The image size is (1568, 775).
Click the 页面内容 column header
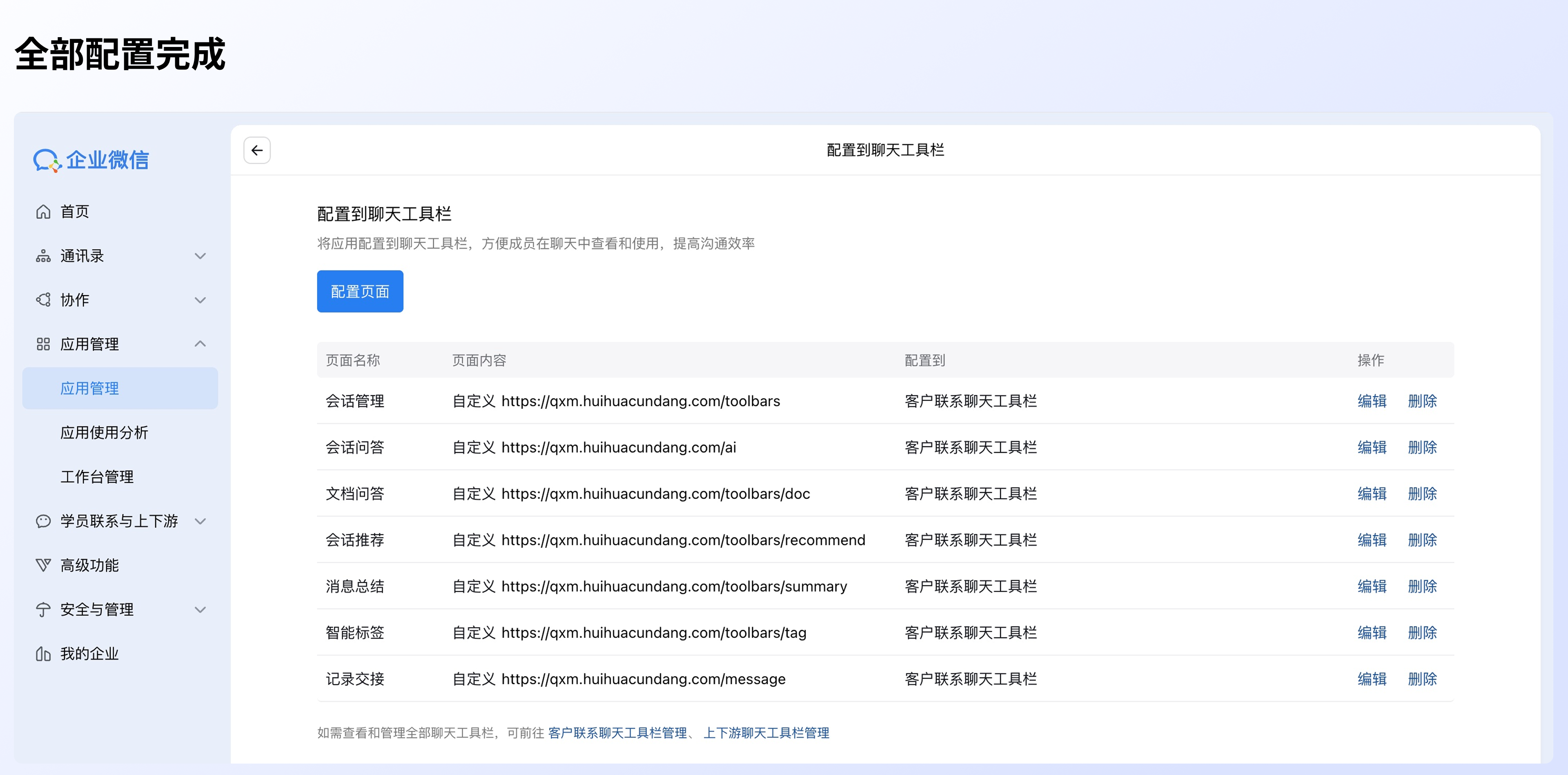pyautogui.click(x=479, y=361)
